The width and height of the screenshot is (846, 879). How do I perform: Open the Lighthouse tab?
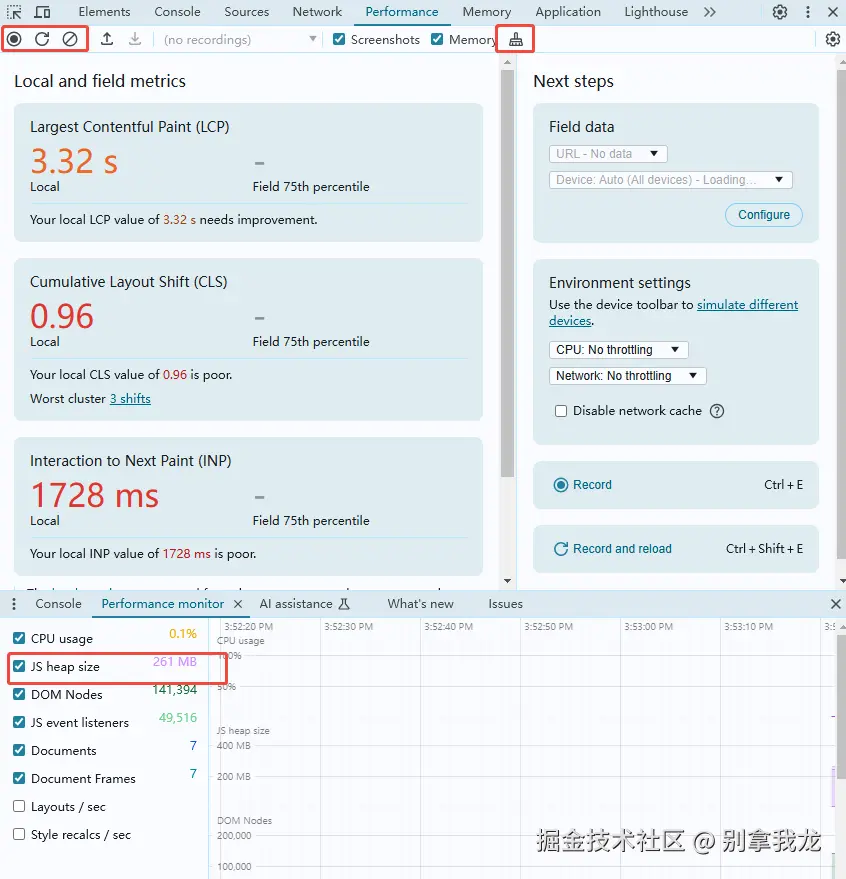[x=656, y=12]
